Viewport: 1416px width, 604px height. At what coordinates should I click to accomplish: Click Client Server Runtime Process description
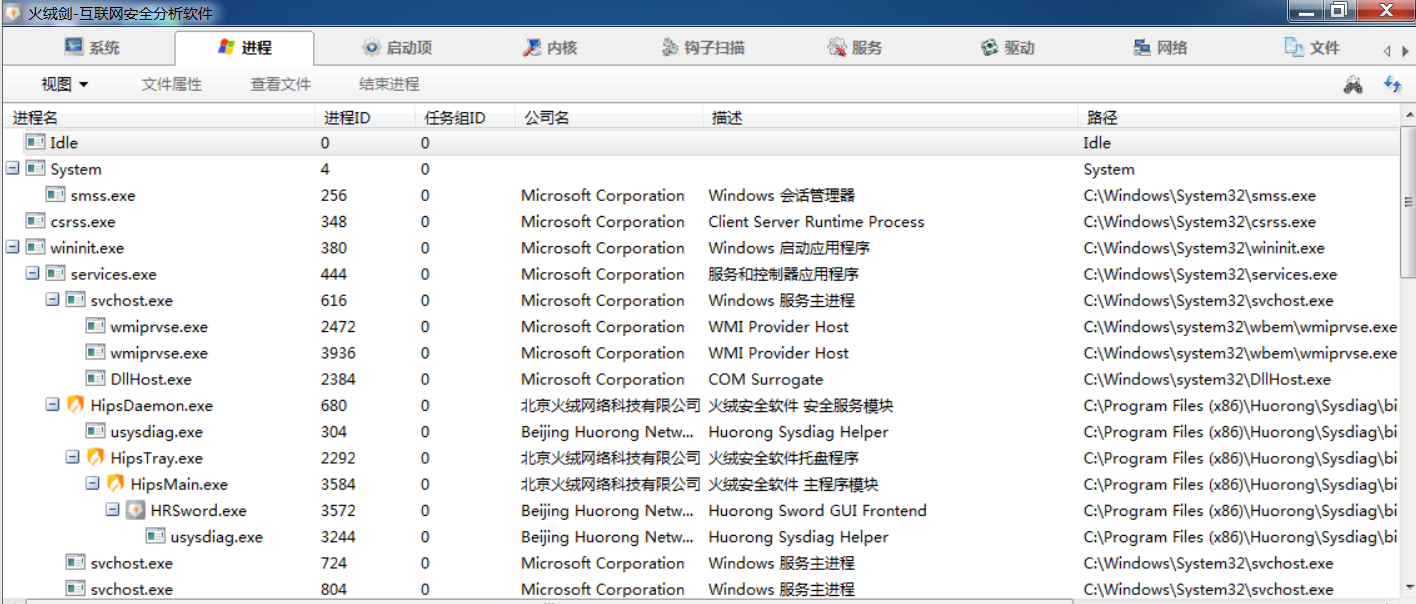point(816,222)
